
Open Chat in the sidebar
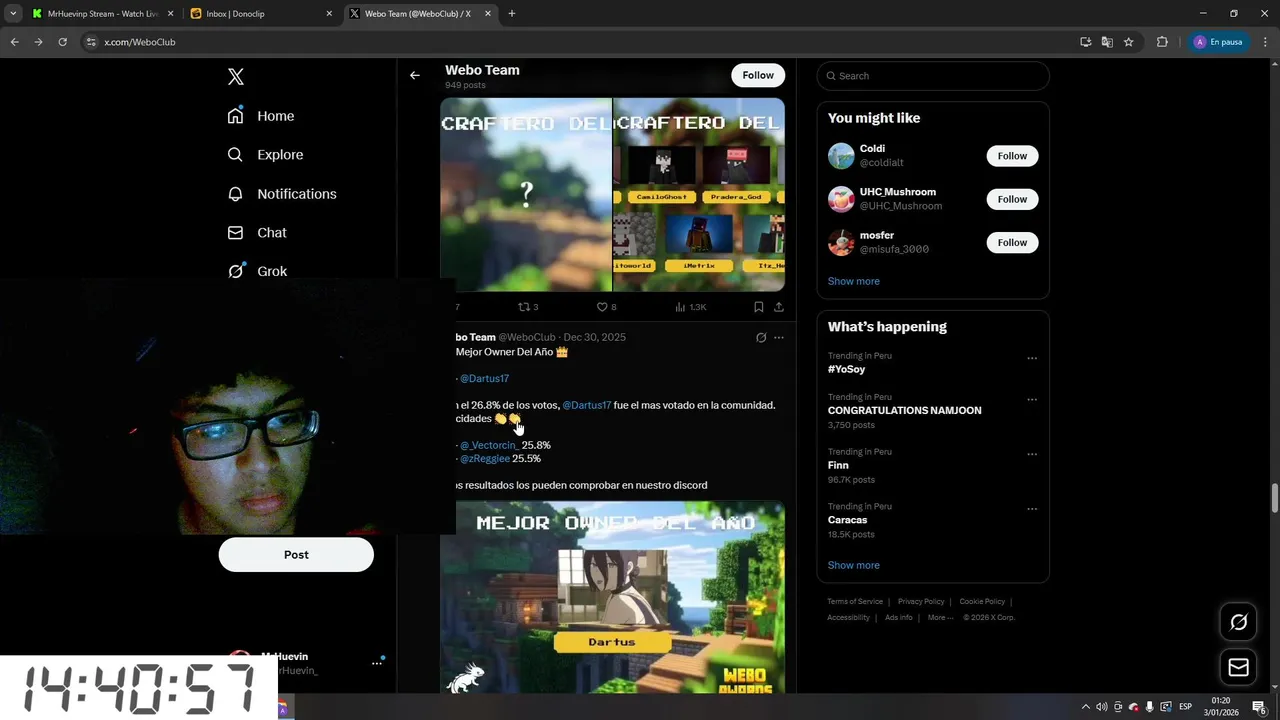click(x=257, y=233)
